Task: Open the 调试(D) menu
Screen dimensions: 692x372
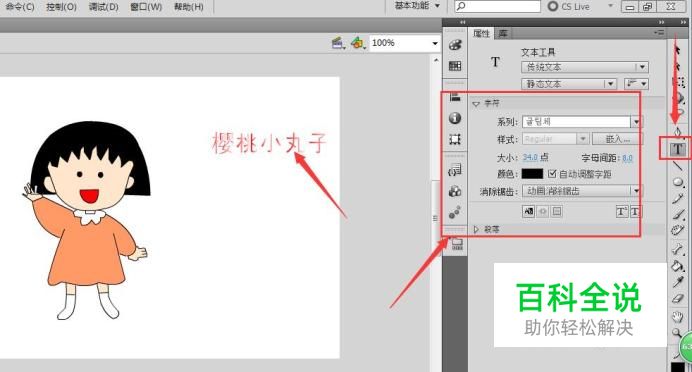Action: (104, 7)
